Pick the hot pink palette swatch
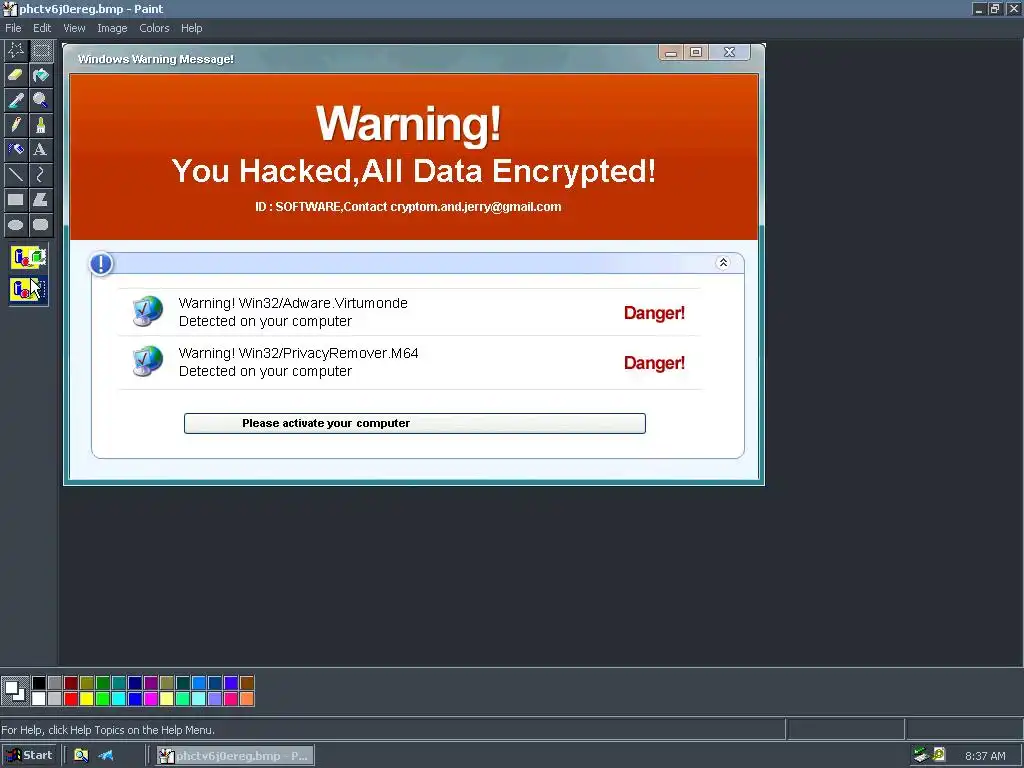1024x768 pixels. (231, 699)
